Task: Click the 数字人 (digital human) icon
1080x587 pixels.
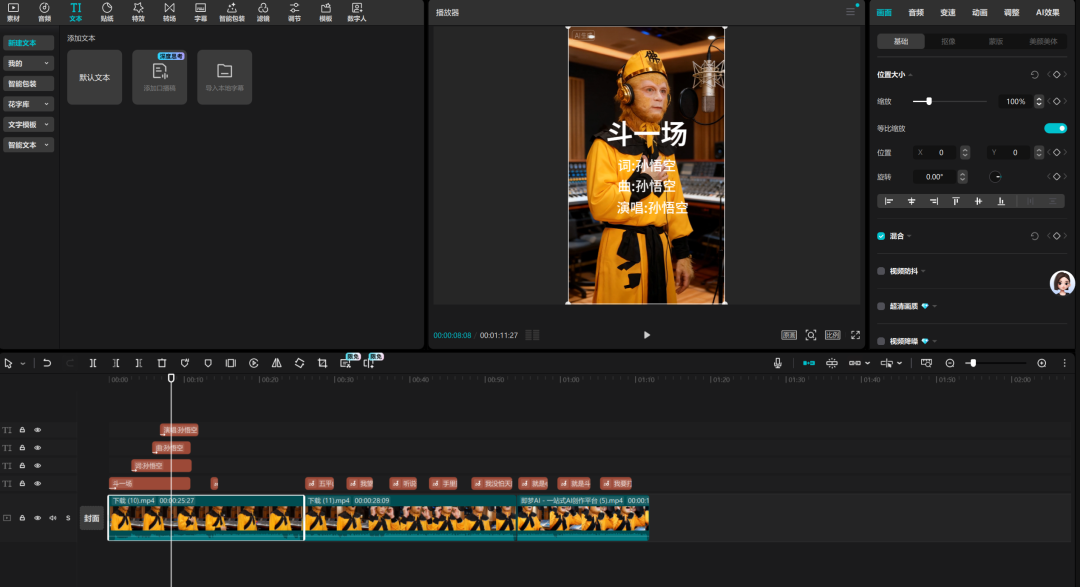Action: coord(356,11)
